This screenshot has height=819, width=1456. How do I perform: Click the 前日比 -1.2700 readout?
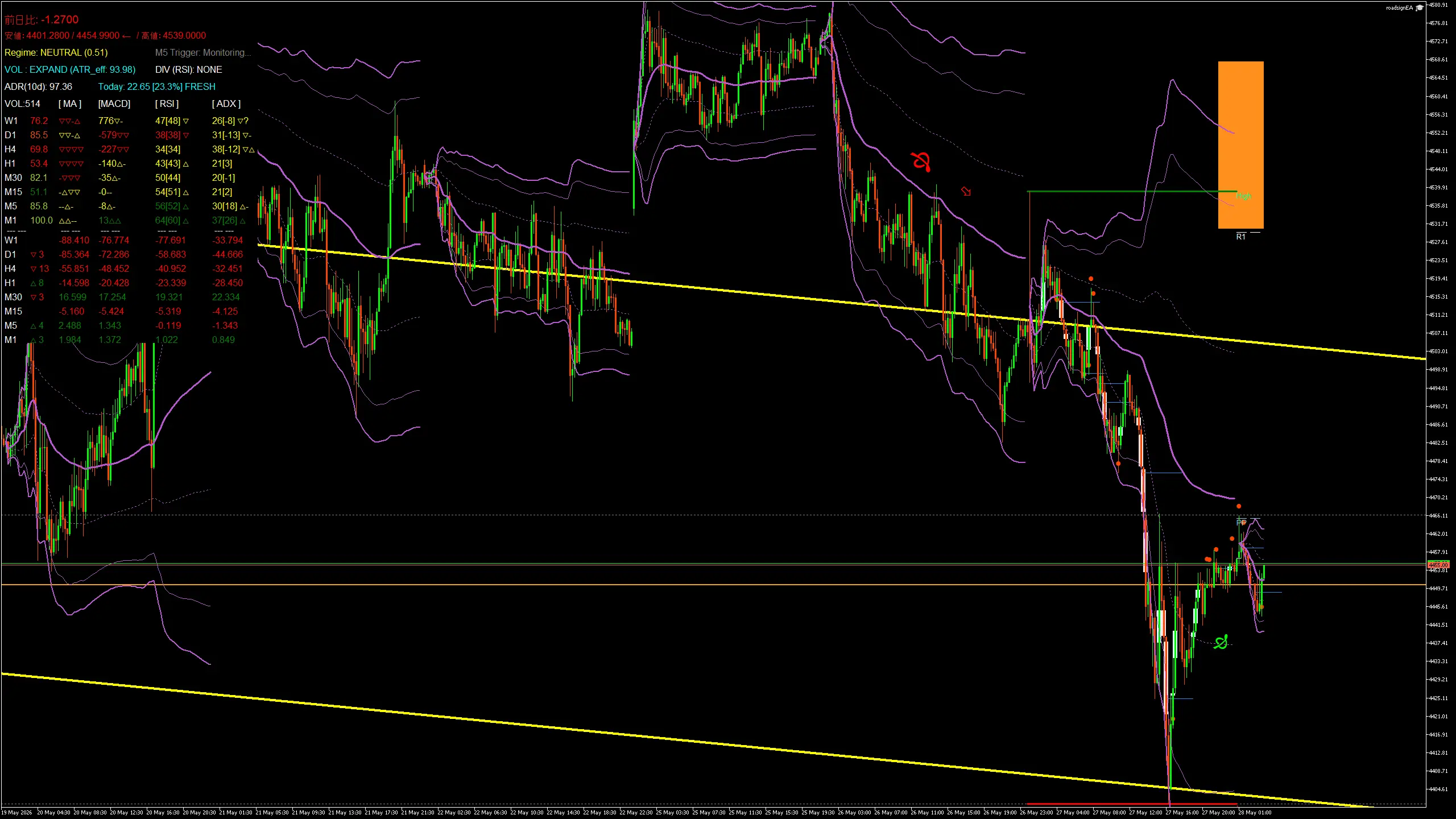[x=42, y=20]
